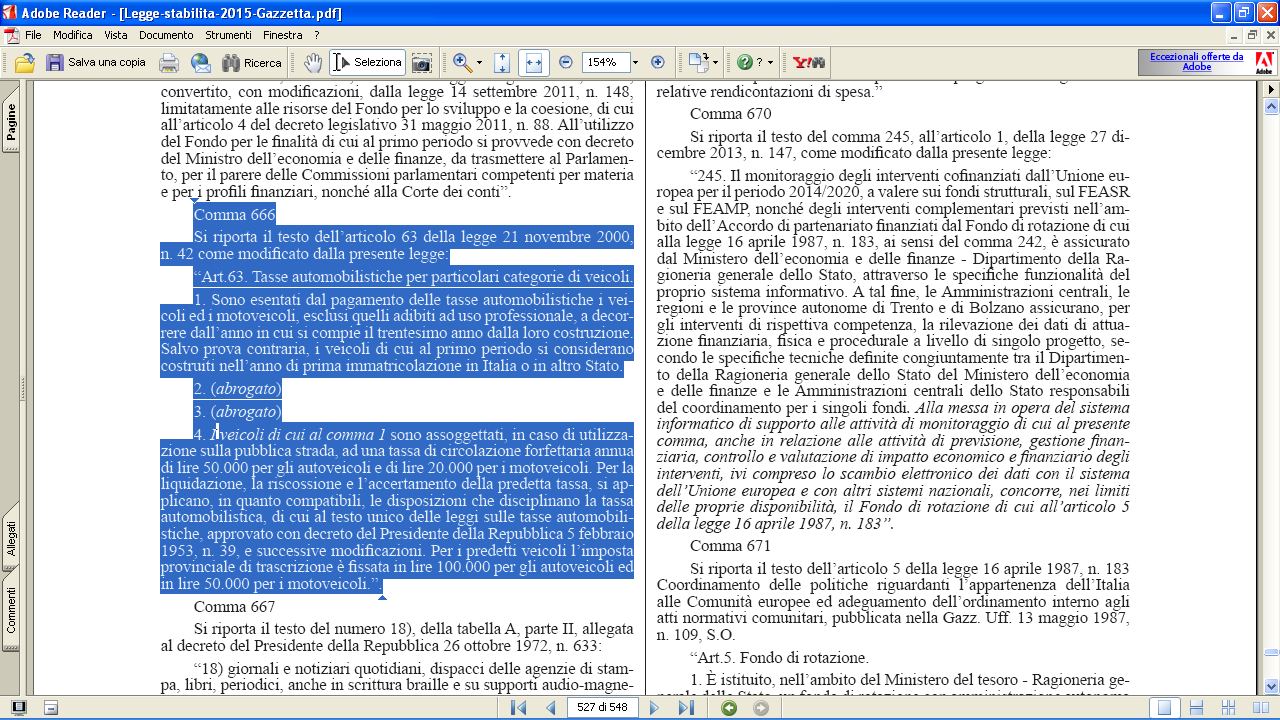Go to the first page
This screenshot has height=720, width=1280.
(518, 708)
